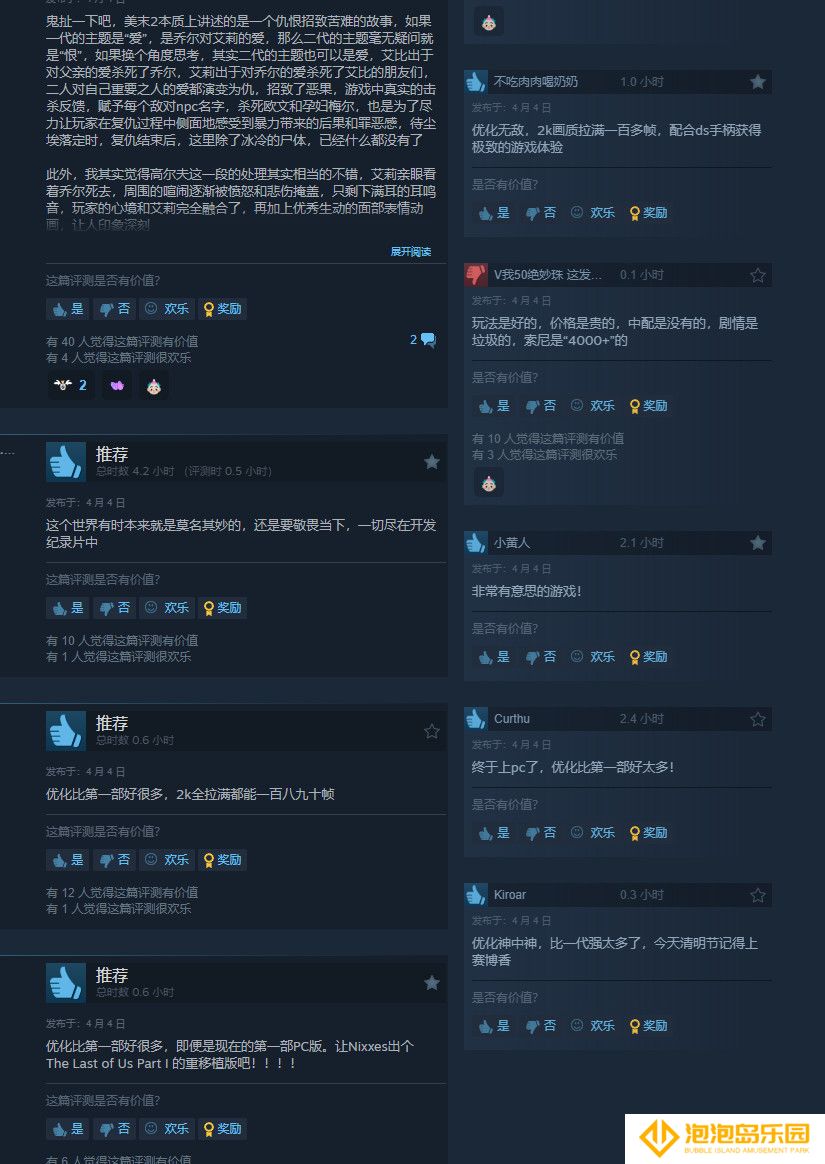This screenshot has width=825, height=1164.
Task: Vote 是 on 小黄人's review
Action: pyautogui.click(x=495, y=657)
